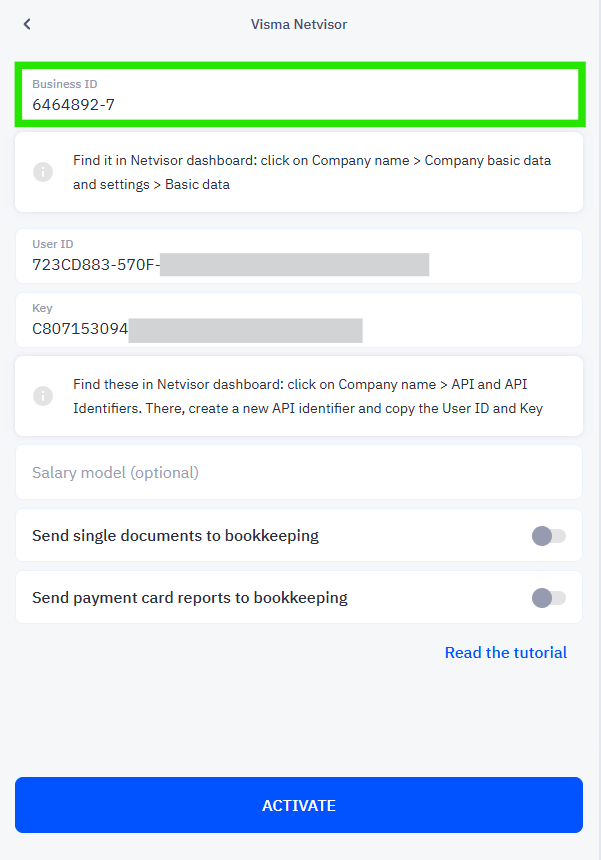The height and width of the screenshot is (860, 601).
Task: Focus the Business ID input field
Action: (300, 94)
